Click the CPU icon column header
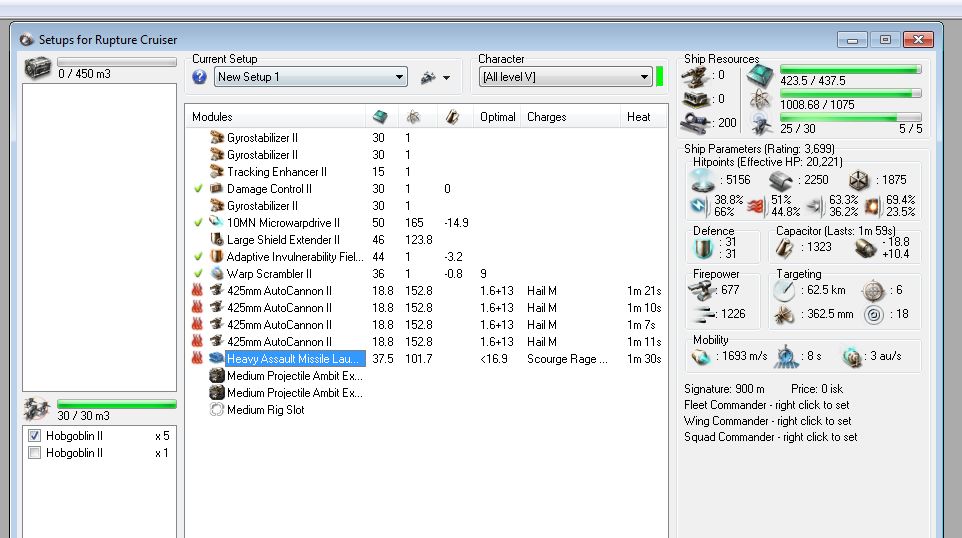This screenshot has width=962, height=538. point(380,117)
